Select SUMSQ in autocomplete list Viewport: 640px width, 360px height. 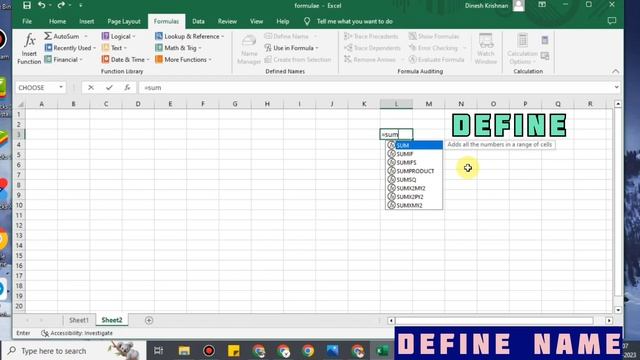pyautogui.click(x=414, y=180)
